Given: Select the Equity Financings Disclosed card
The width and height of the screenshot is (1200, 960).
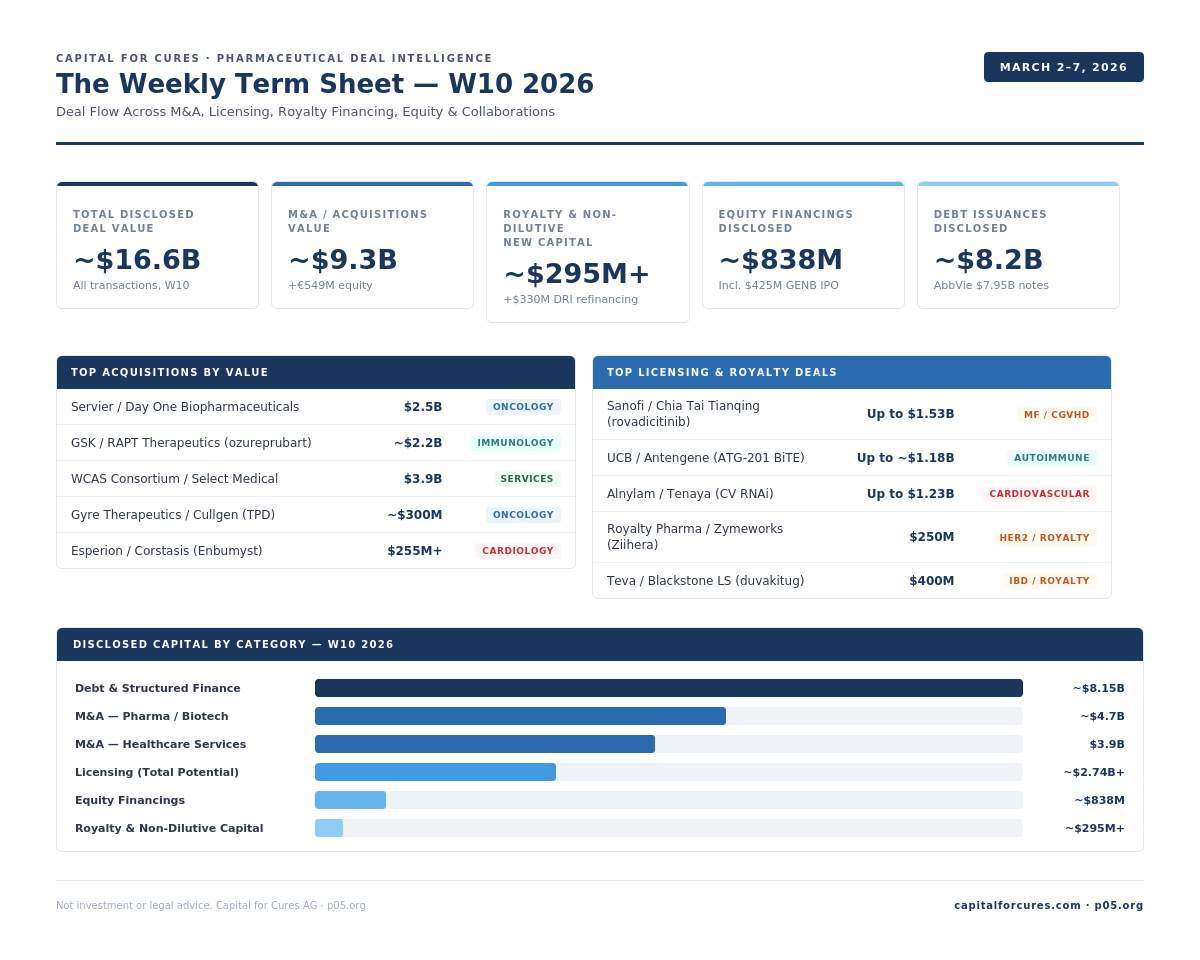Looking at the screenshot, I should [x=803, y=246].
